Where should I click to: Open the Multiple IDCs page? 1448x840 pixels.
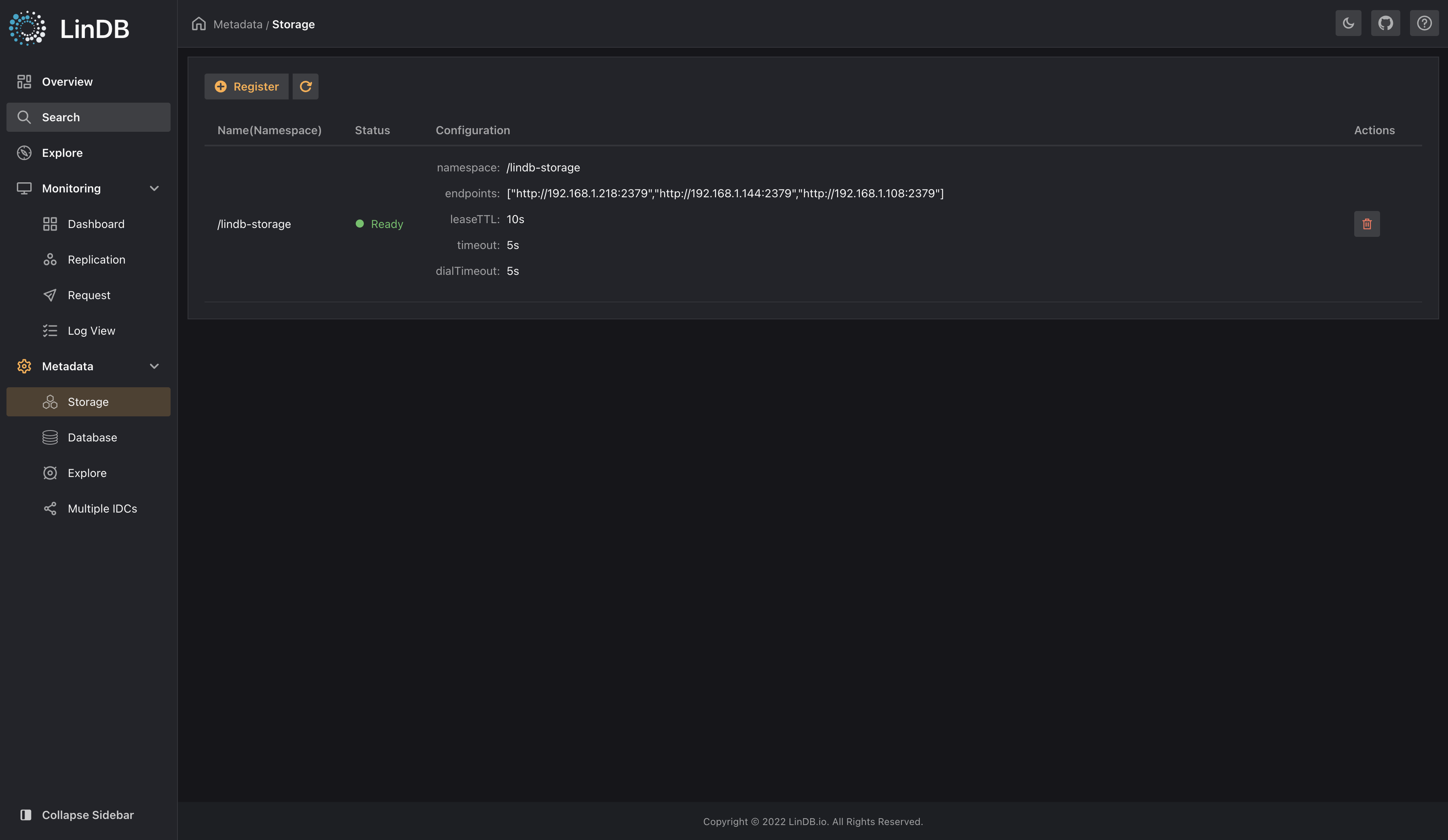click(102, 509)
